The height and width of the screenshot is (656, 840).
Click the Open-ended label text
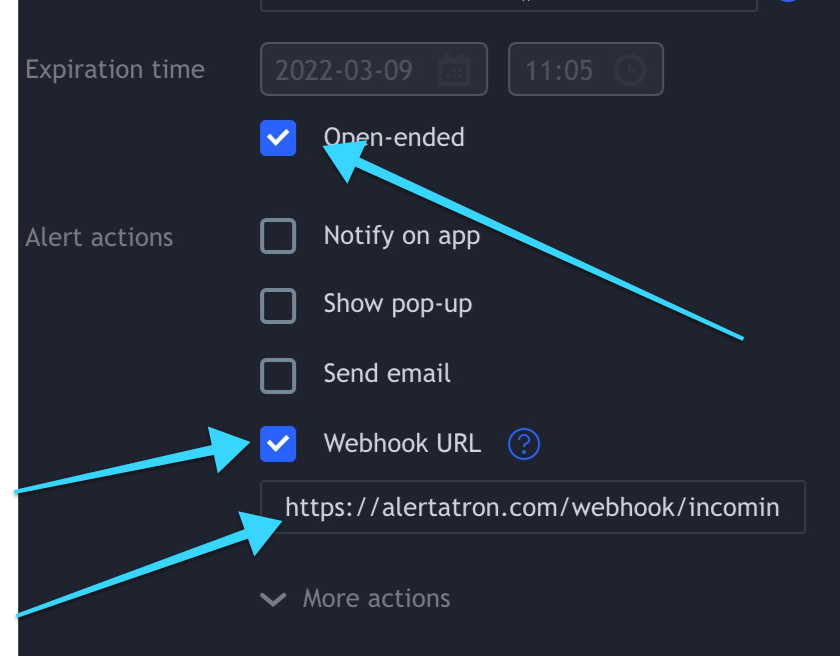(x=394, y=138)
